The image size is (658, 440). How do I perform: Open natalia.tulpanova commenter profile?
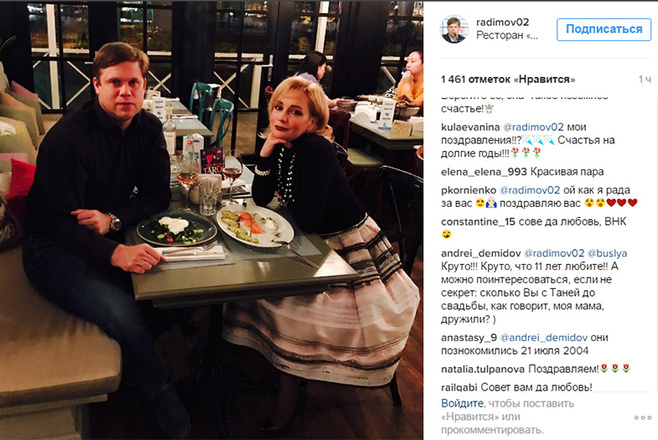tap(483, 369)
